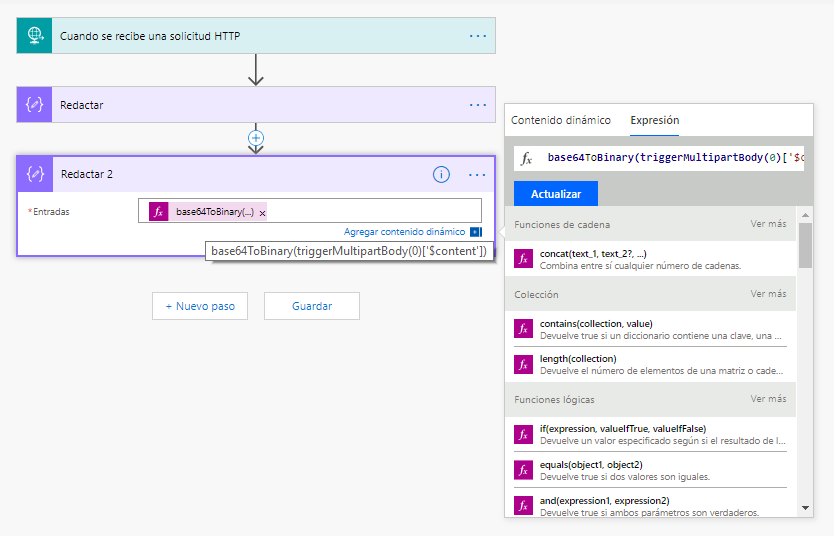Screen dimensions: 834x536
Task: Open the HTTP trigger ellipsis menu
Action: [x=478, y=36]
